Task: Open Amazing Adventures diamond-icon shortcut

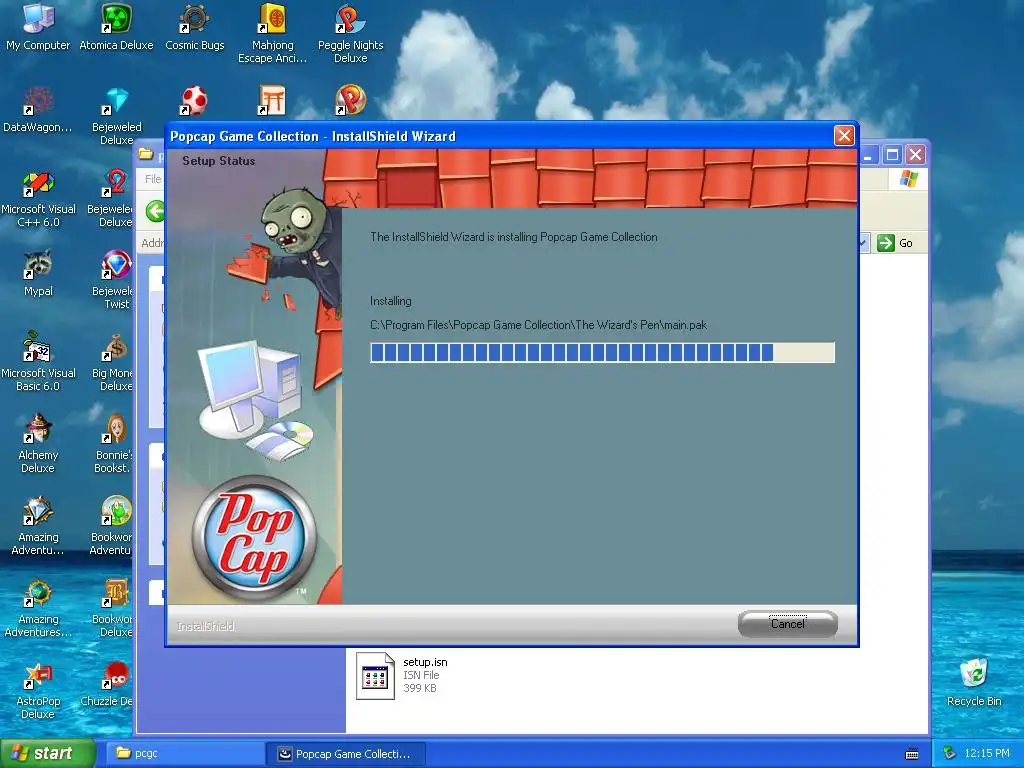Action: (38, 526)
